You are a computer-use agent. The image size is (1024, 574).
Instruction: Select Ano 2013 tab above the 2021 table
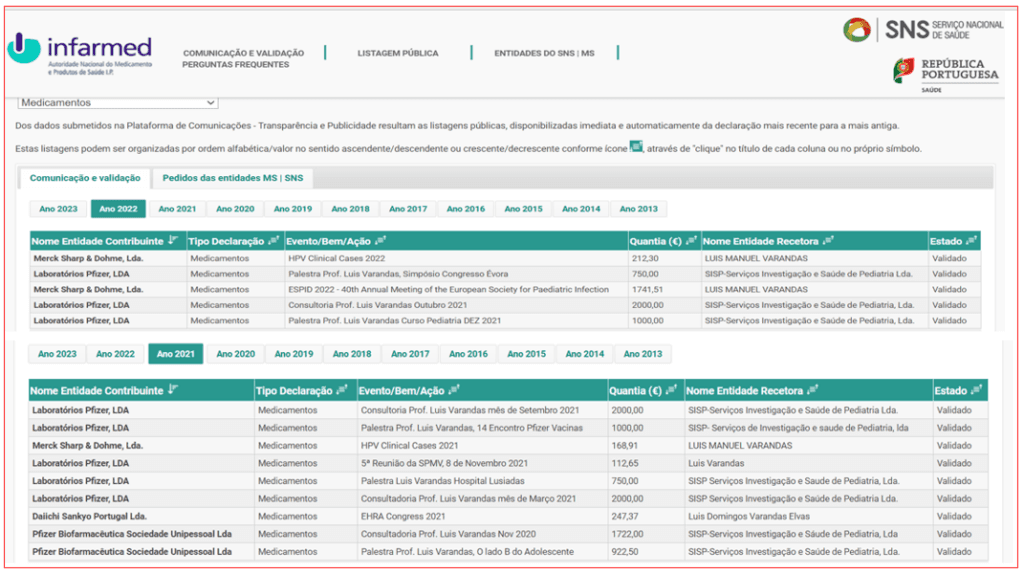(643, 354)
